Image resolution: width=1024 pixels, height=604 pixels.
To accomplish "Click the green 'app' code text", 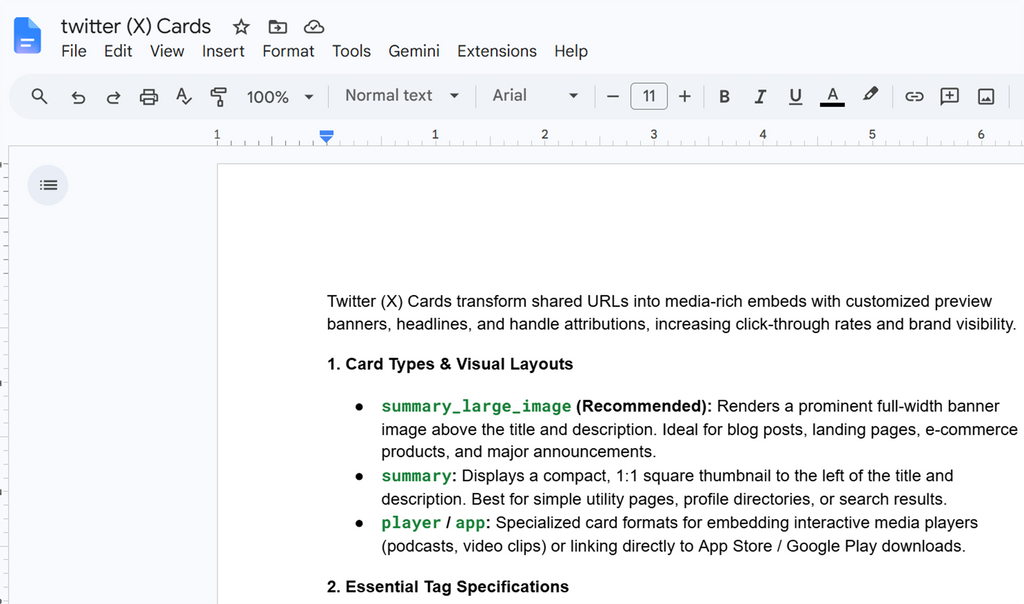I will [470, 523].
